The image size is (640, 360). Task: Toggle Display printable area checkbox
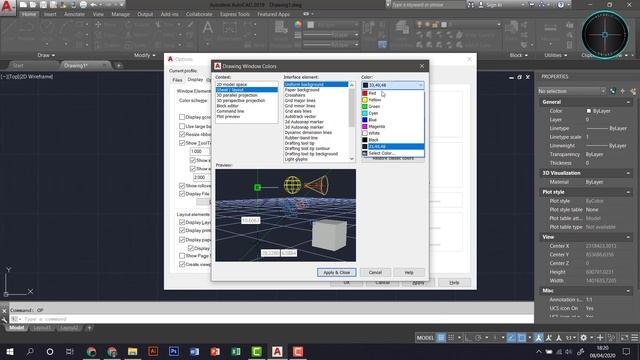tap(182, 230)
